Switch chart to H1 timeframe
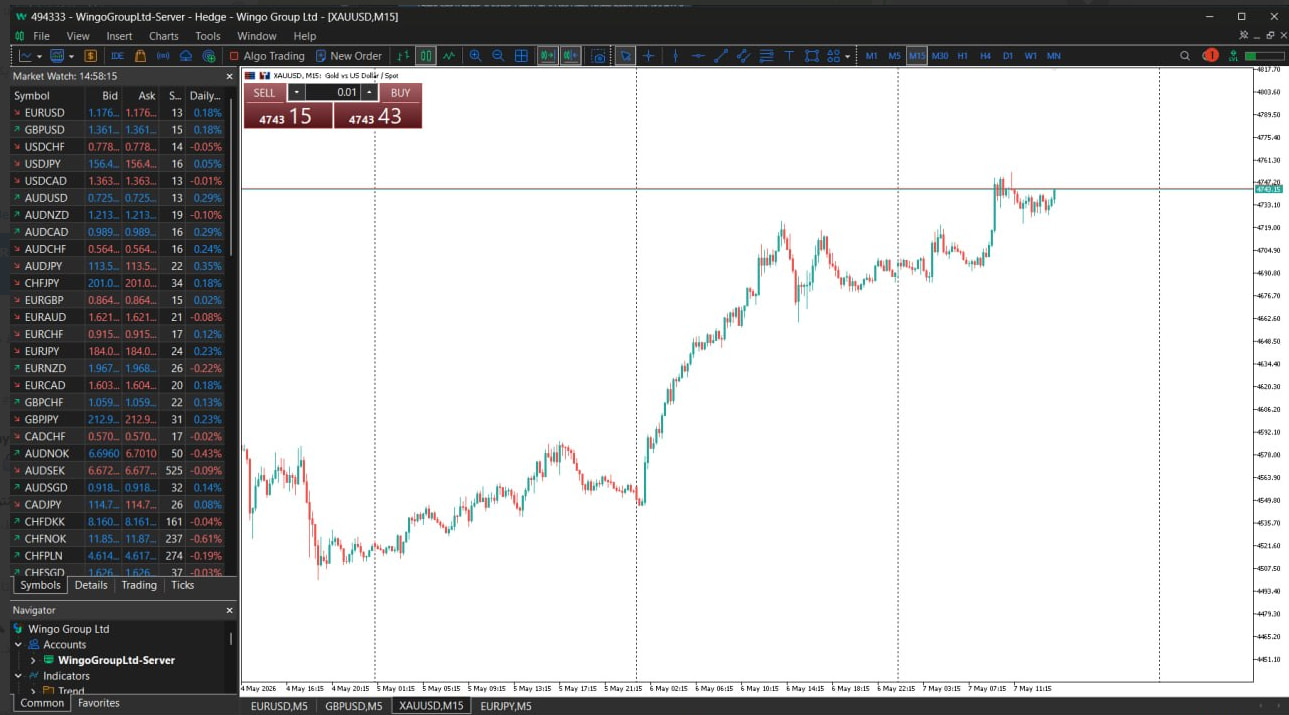Viewport: 1289px width, 715px height. pyautogui.click(x=963, y=56)
